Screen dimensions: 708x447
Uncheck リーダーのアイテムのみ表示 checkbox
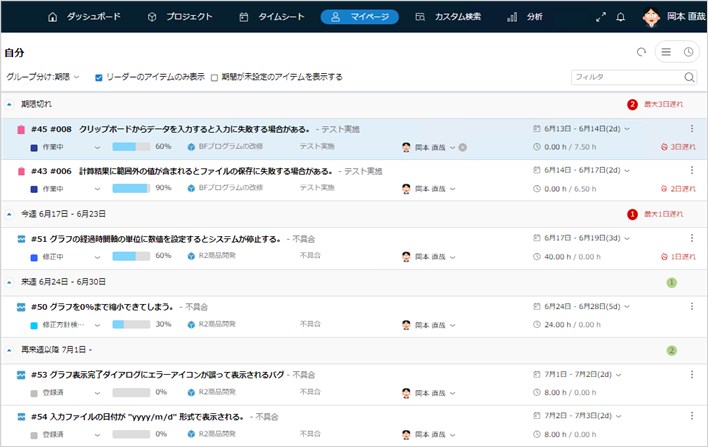98,77
